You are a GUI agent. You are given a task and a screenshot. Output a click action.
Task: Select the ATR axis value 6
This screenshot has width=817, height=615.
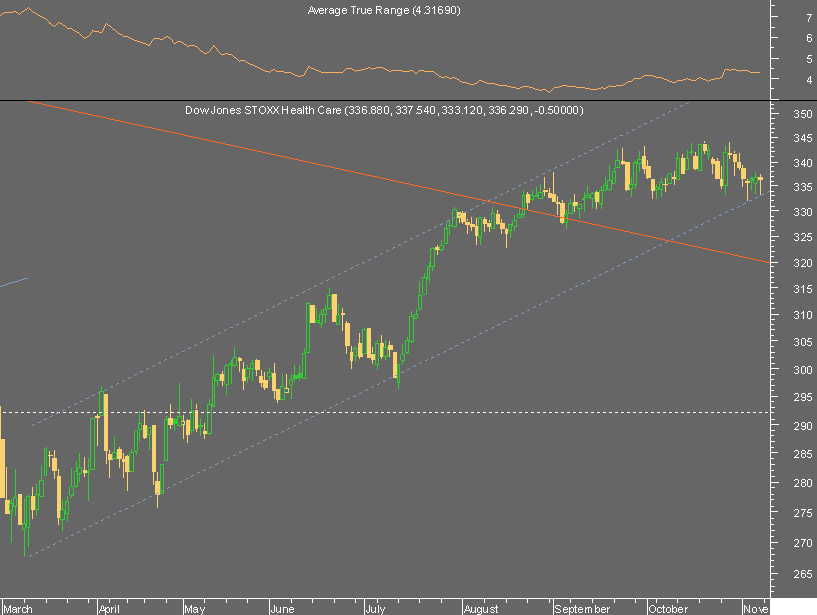[809, 38]
